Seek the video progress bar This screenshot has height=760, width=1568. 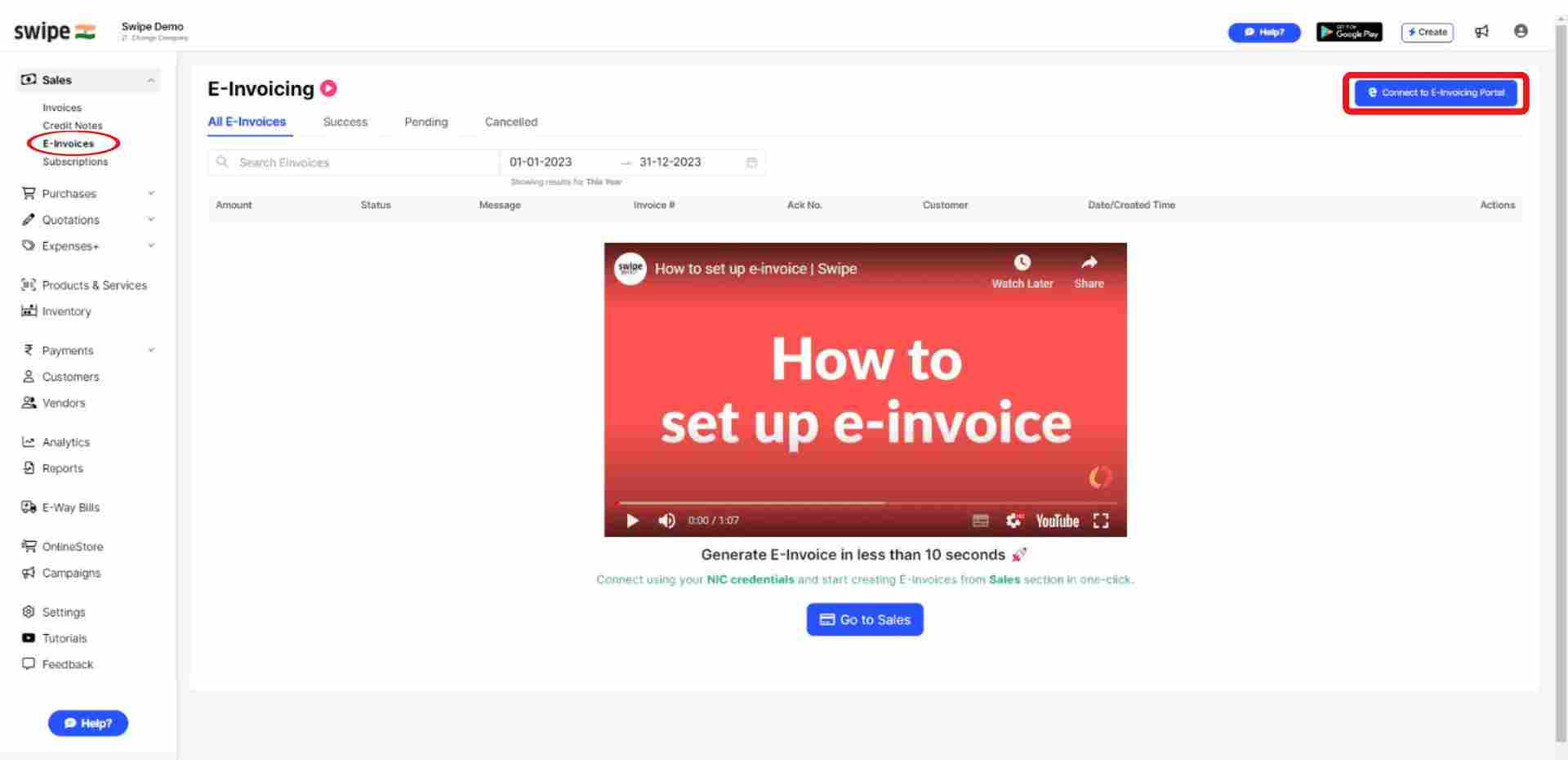coord(866,503)
